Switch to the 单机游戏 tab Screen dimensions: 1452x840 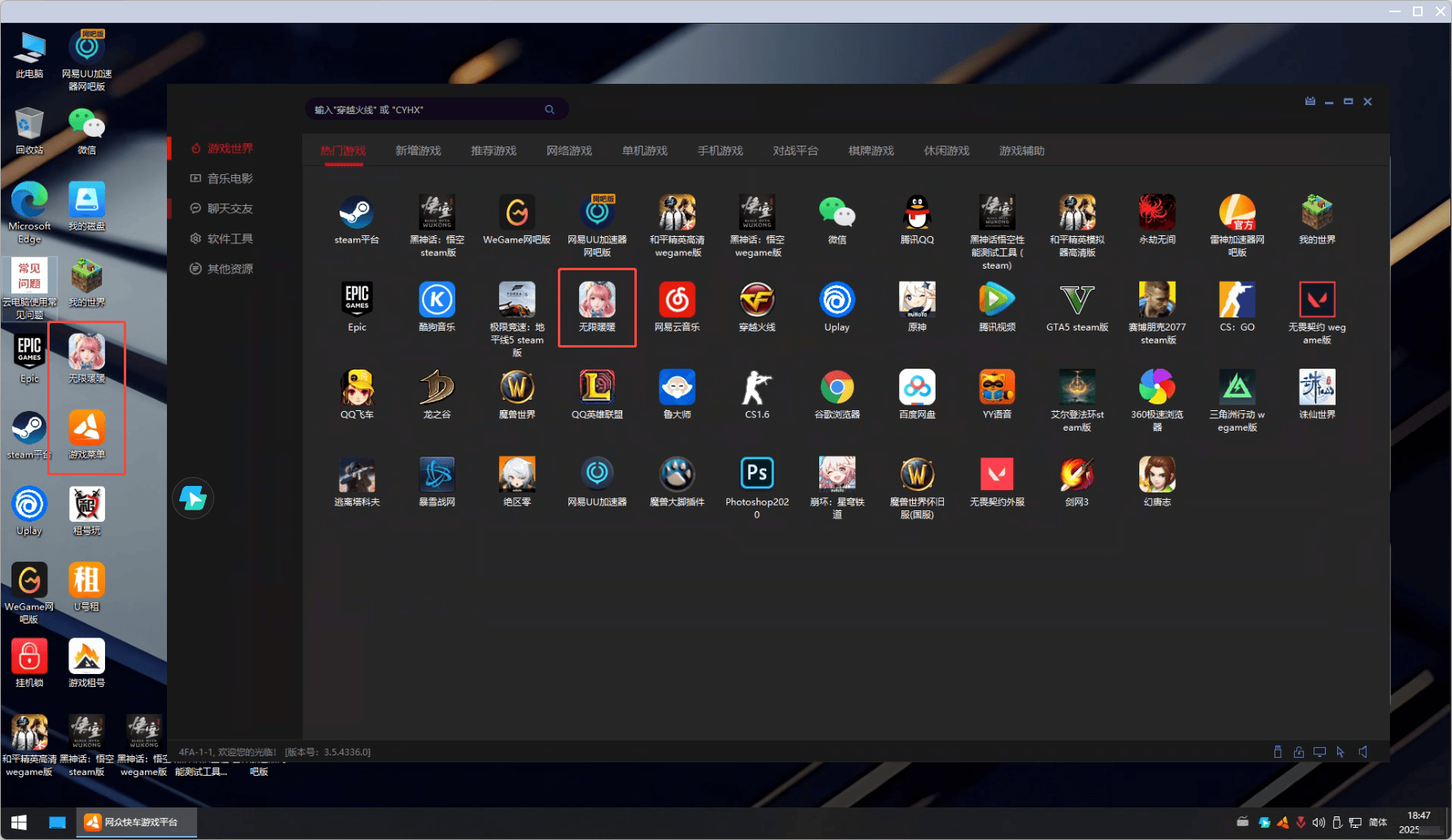point(644,151)
